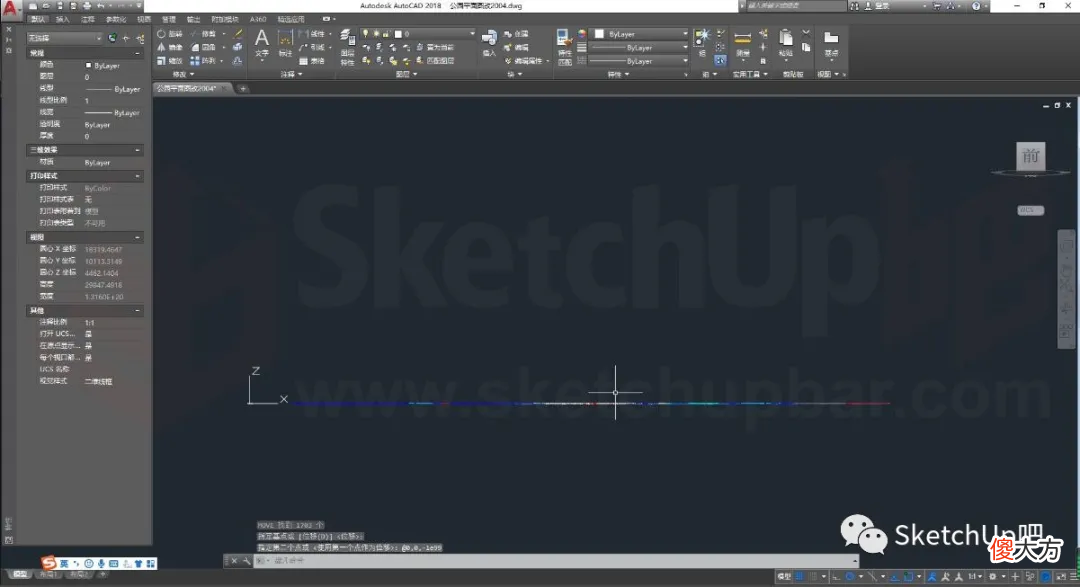Viewport: 1080px width, 587px height.
Task: Switch to the 输出 ribbon tab
Action: (x=194, y=19)
